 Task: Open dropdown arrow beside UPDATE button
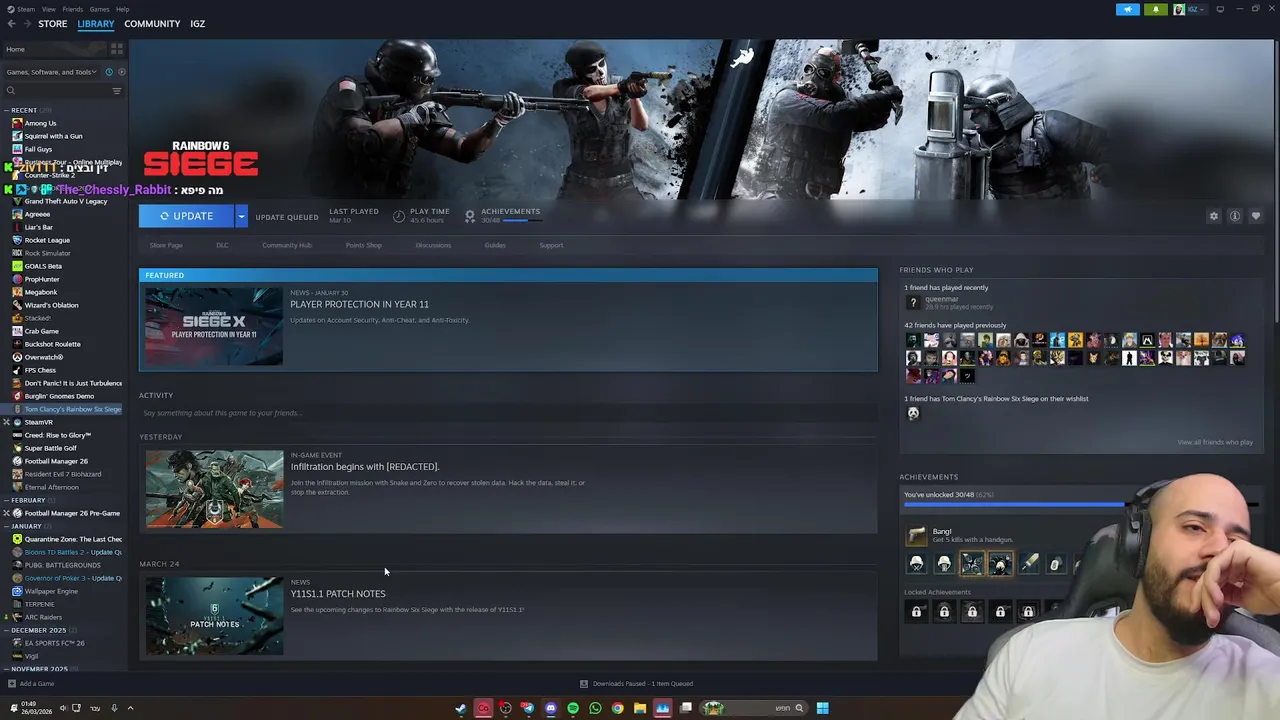point(241,216)
